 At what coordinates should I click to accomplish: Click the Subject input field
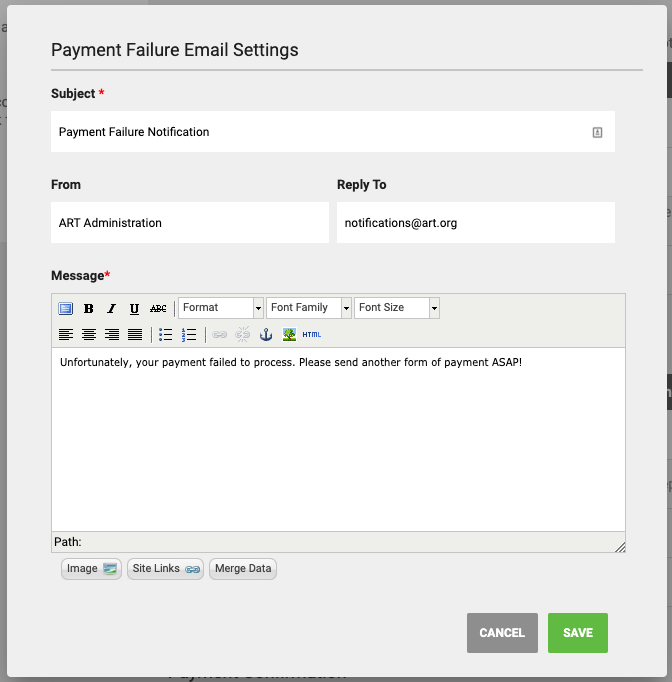point(333,132)
